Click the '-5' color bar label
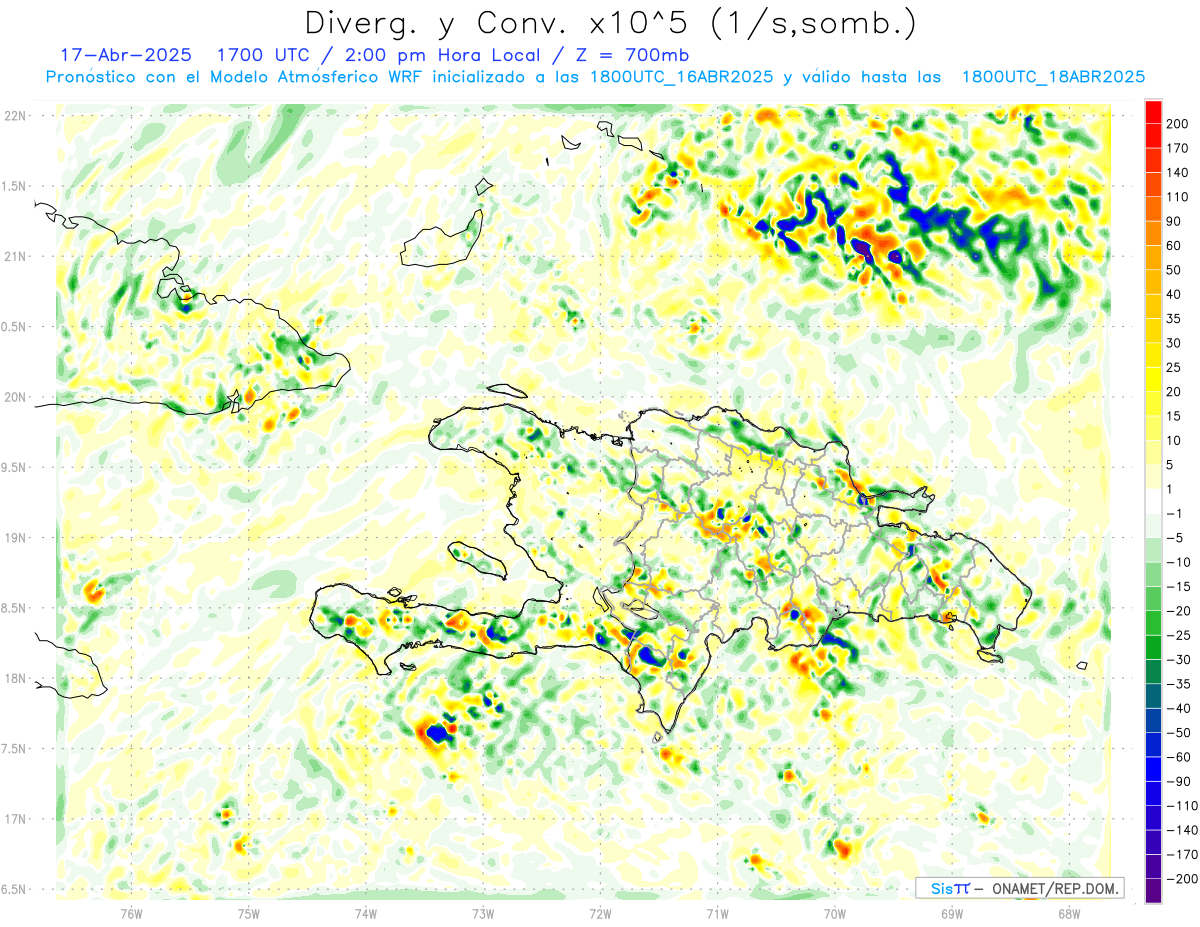 coord(1174,538)
